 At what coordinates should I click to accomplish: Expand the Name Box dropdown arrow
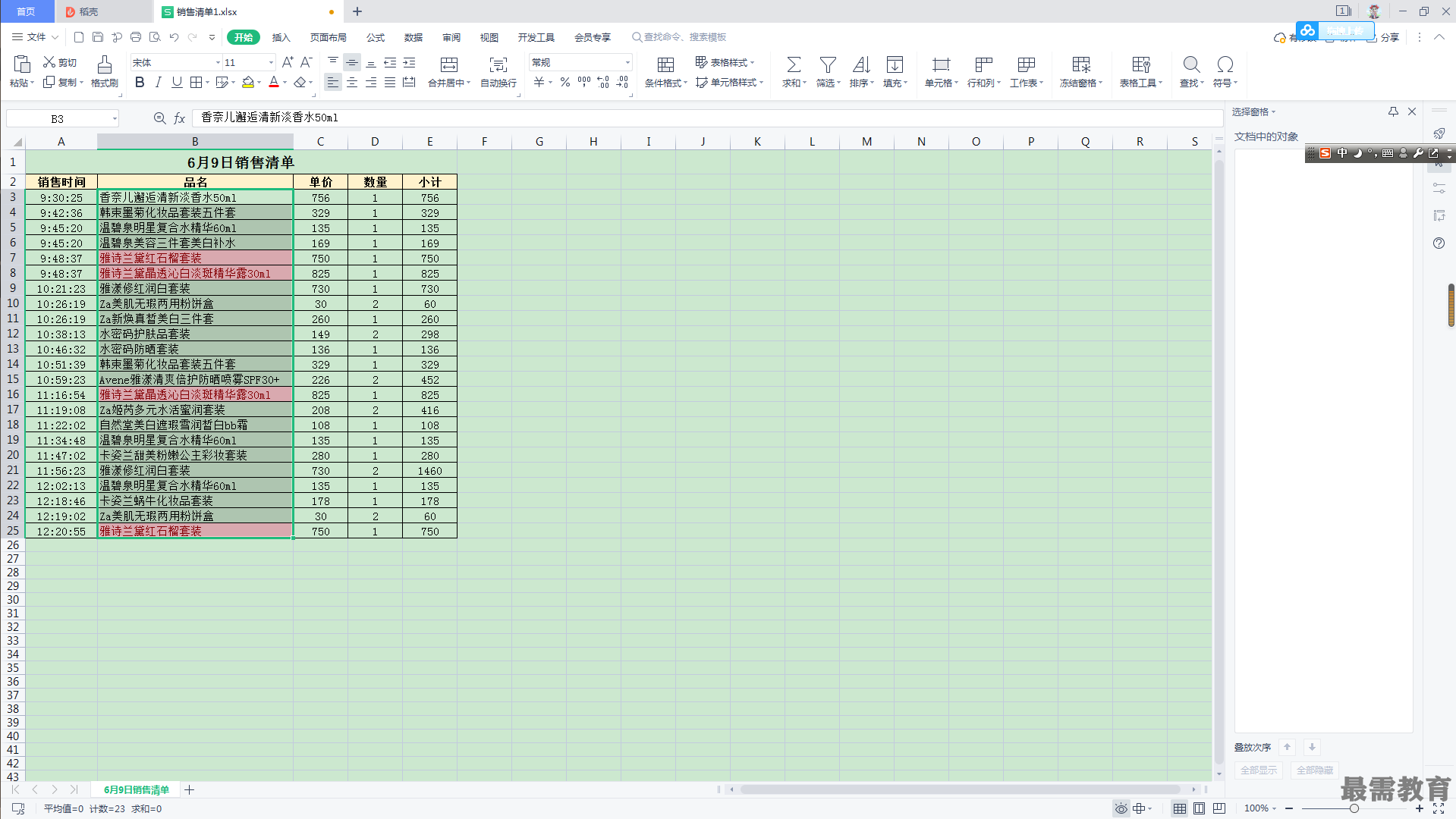tap(115, 119)
